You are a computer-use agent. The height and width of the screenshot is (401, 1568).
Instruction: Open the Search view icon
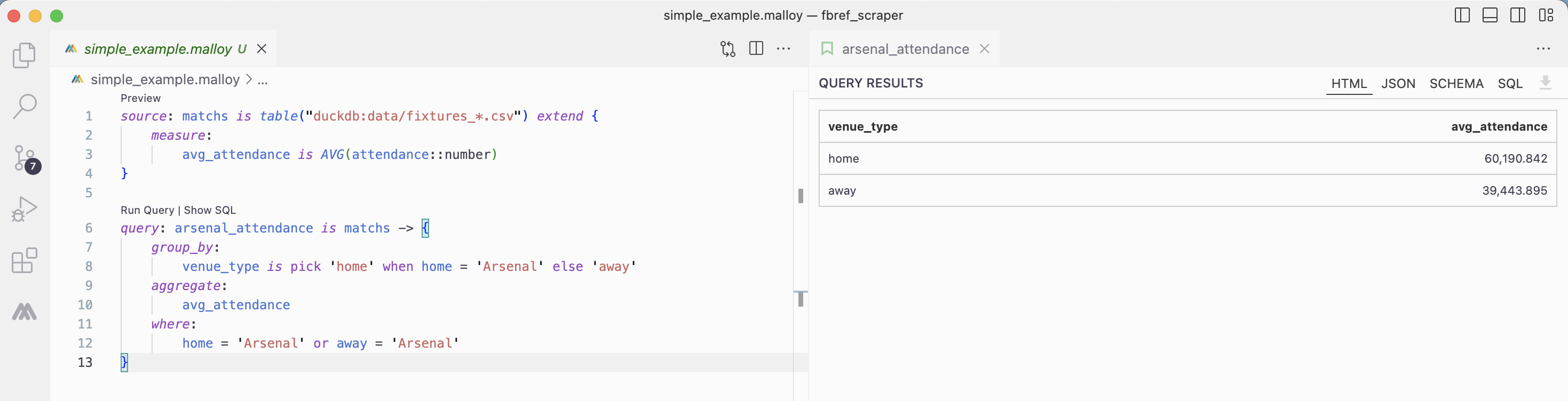coord(25,107)
